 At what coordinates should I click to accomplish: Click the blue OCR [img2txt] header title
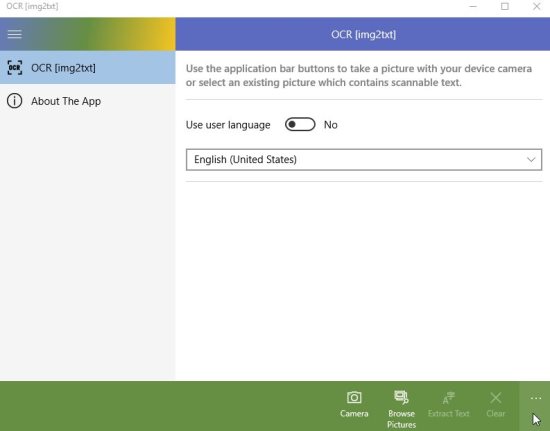click(x=363, y=34)
